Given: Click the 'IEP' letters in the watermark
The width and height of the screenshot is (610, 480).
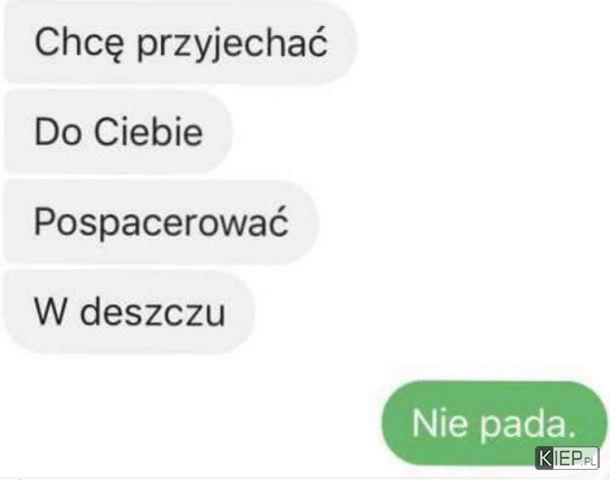Looking at the screenshot, I should [x=568, y=458].
